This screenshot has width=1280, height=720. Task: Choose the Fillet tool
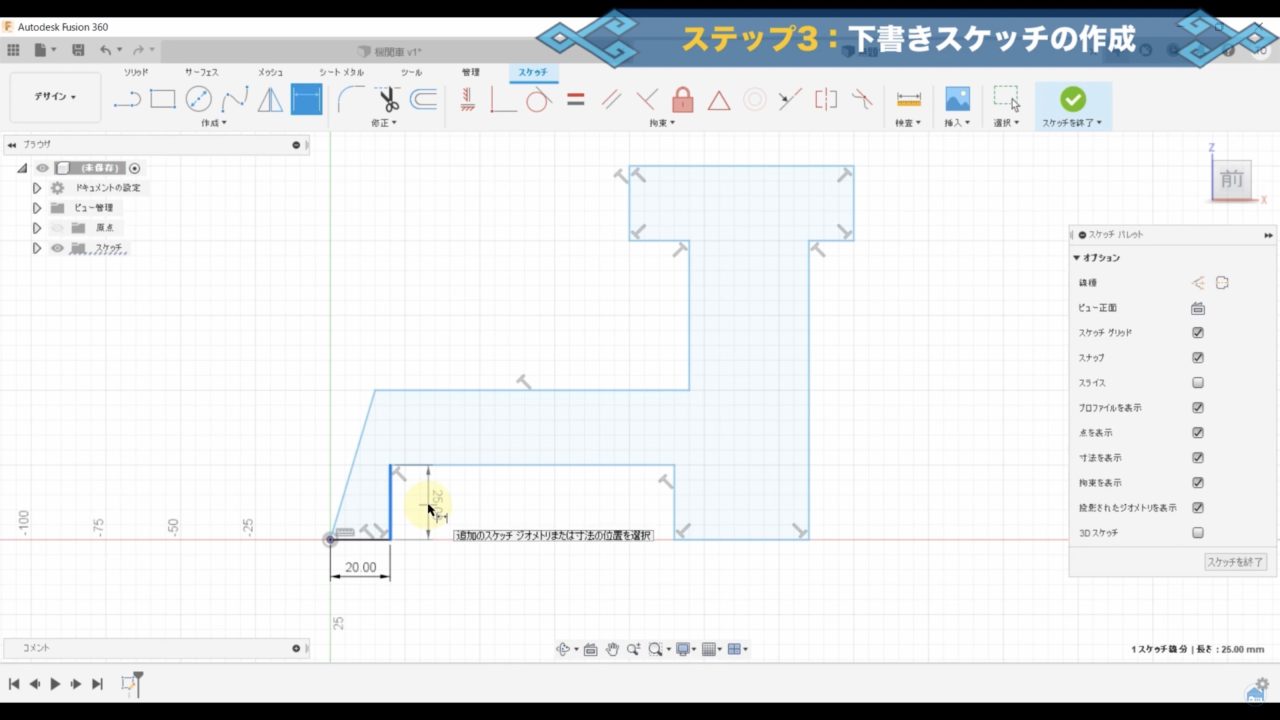point(350,99)
